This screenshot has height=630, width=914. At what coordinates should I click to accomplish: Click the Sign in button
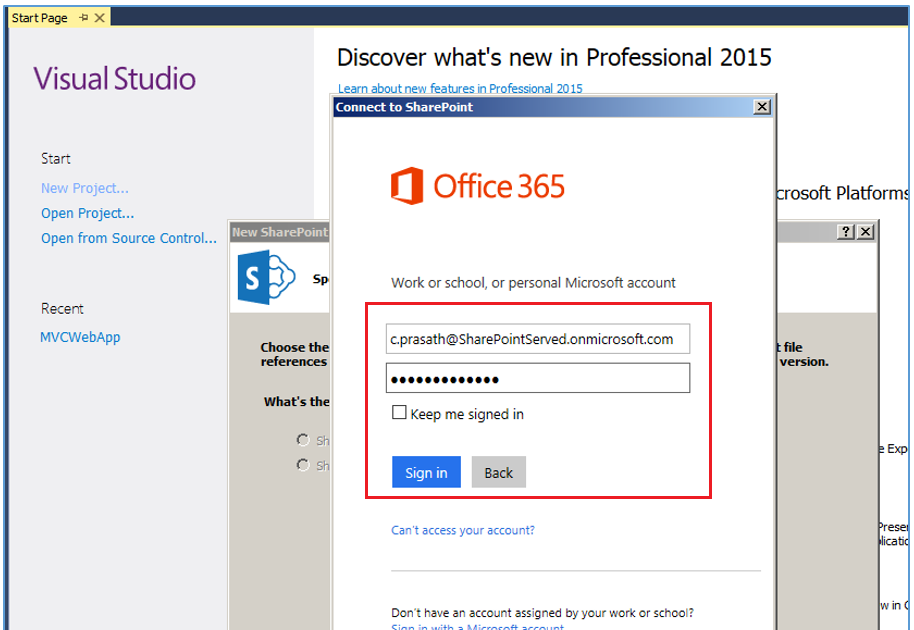coord(426,472)
